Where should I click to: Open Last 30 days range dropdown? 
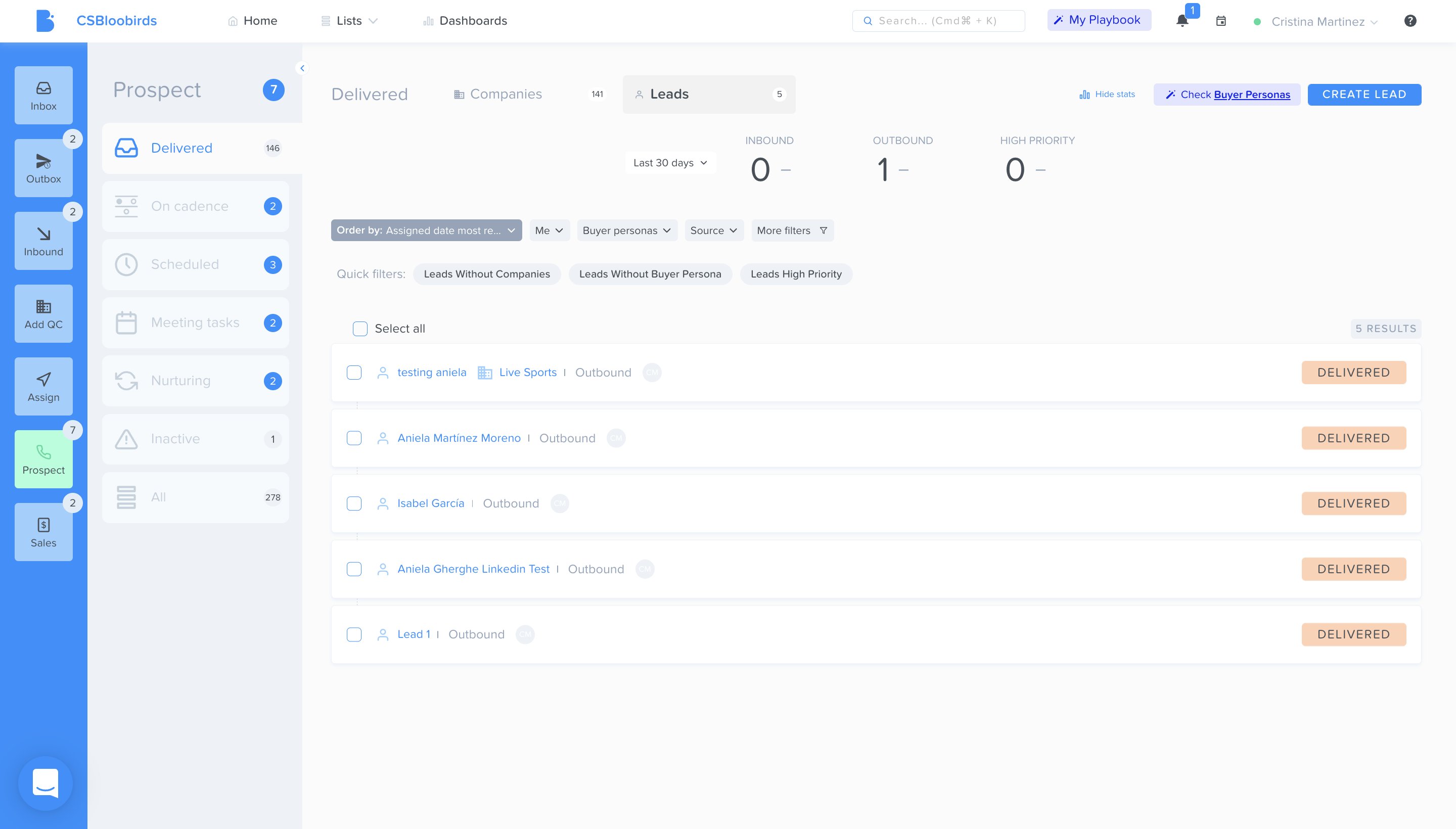coord(670,163)
